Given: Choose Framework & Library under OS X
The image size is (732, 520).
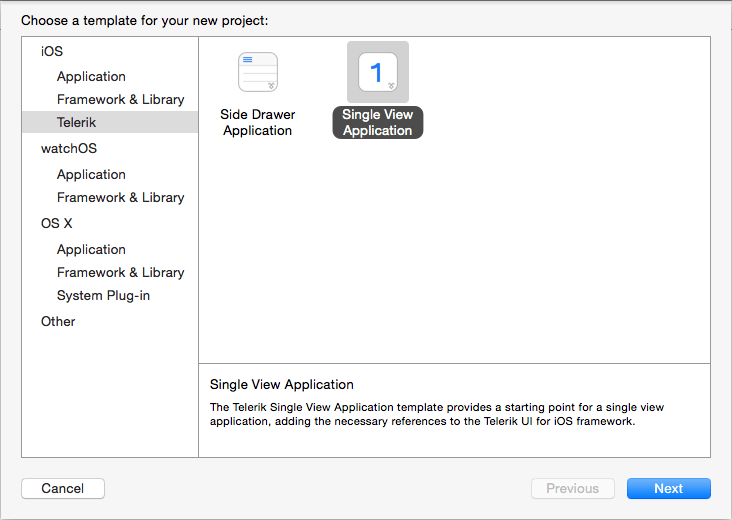Looking at the screenshot, I should pos(120,272).
